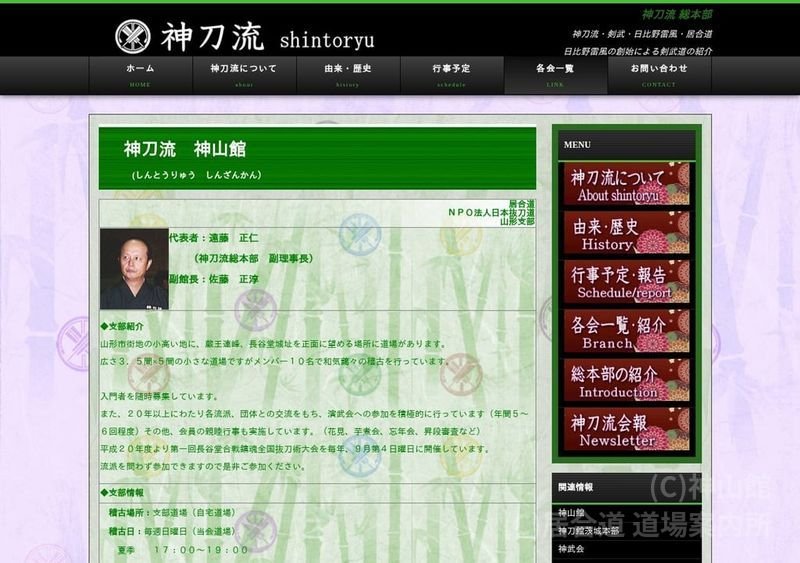Select the 神刀流 神山館 page heading
The image size is (800, 563).
(x=185, y=150)
